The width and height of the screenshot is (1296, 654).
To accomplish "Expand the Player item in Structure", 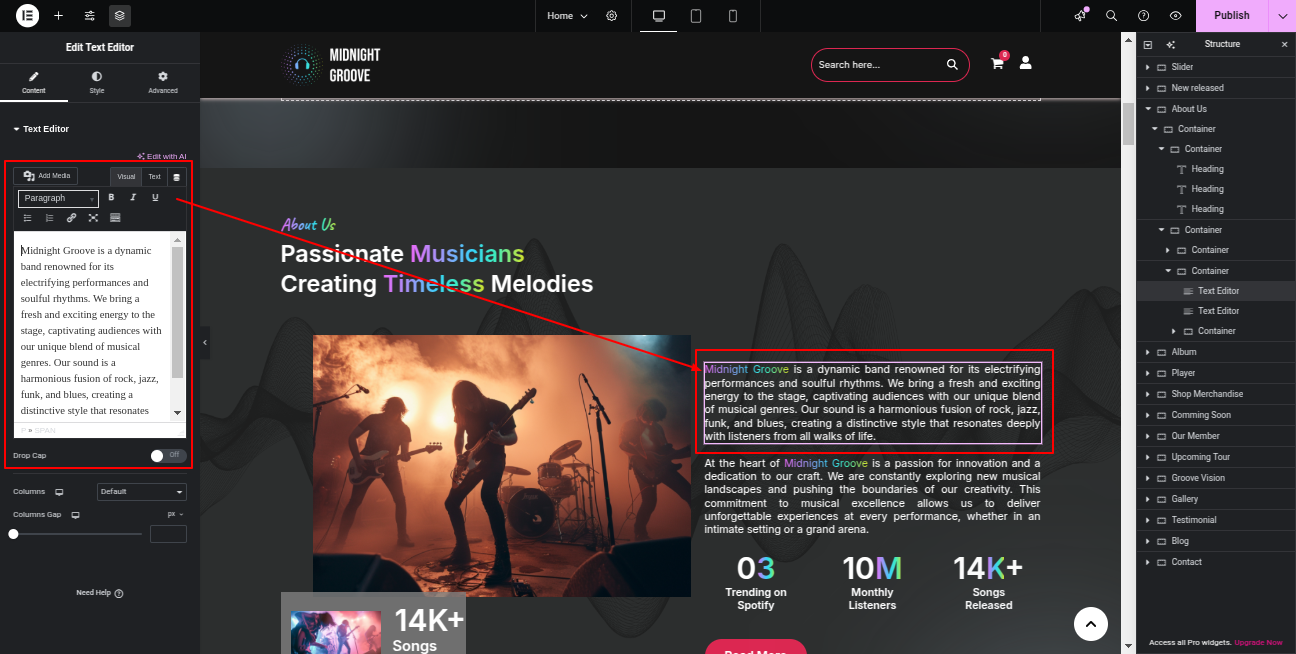I will coord(1148,373).
